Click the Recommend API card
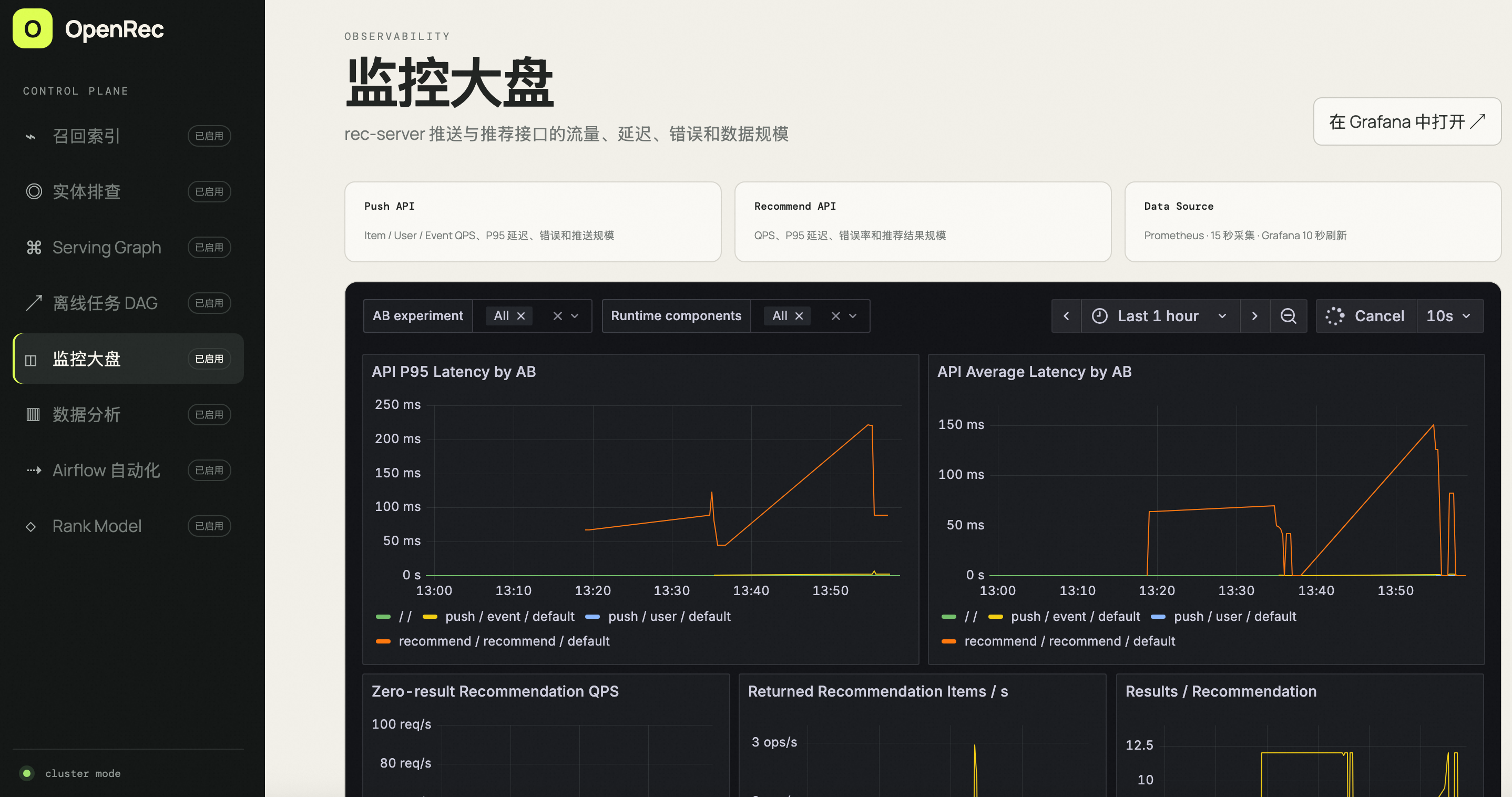 tap(923, 222)
